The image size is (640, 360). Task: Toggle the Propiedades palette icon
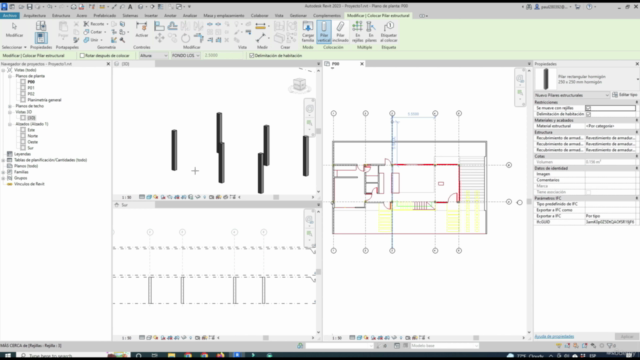(x=41, y=38)
